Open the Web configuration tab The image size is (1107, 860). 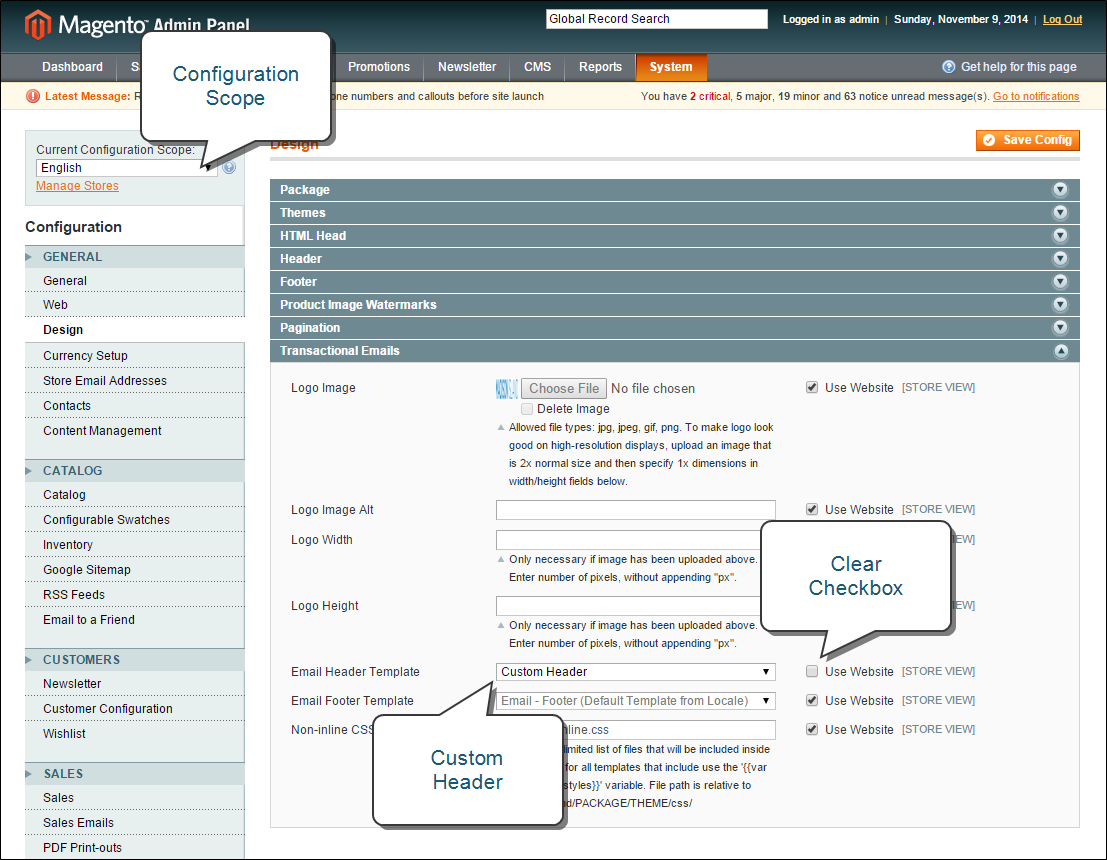(x=135, y=304)
